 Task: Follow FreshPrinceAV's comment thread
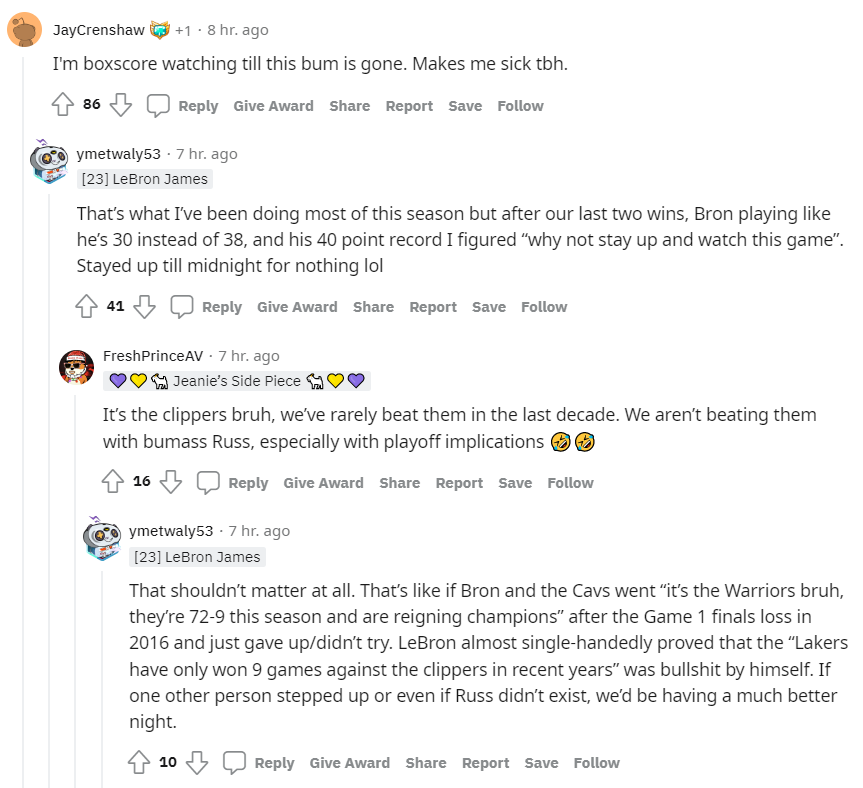point(570,483)
